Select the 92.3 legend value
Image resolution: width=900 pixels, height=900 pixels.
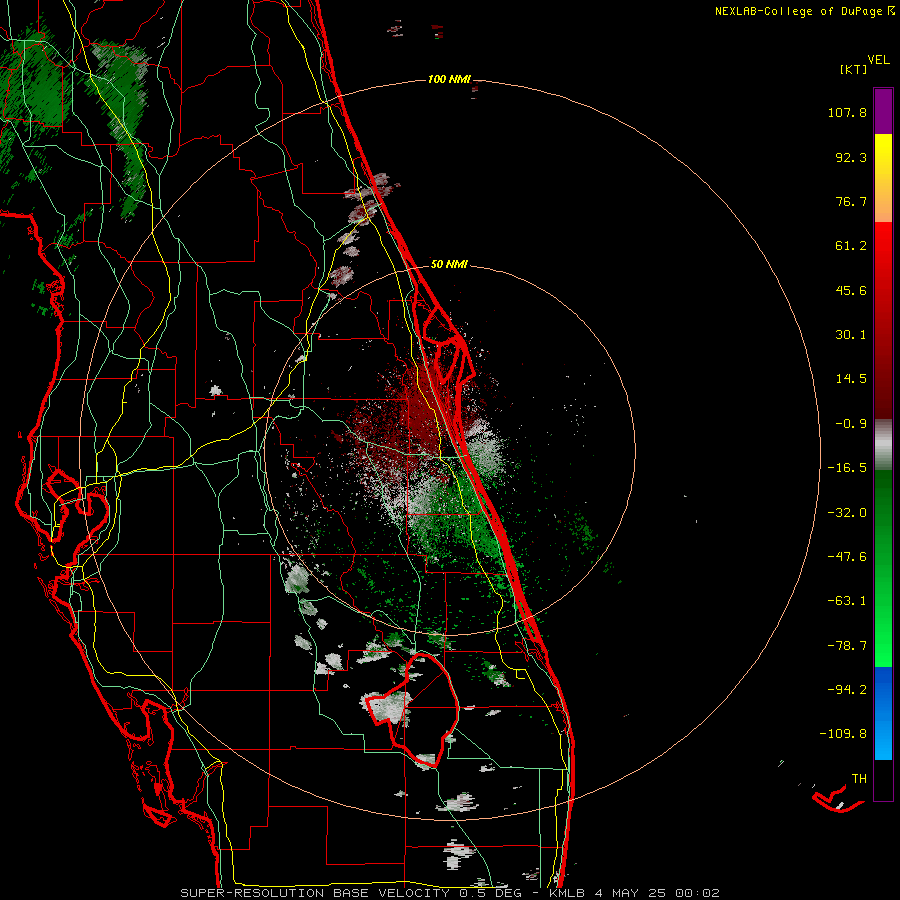point(851,157)
